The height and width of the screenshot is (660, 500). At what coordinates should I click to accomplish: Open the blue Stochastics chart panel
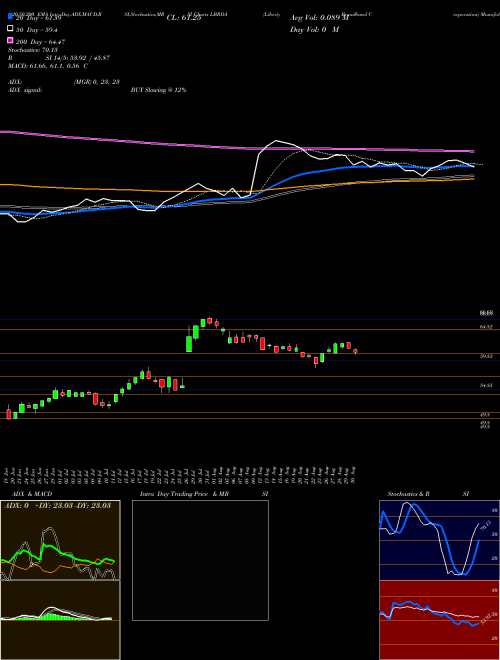point(439,540)
